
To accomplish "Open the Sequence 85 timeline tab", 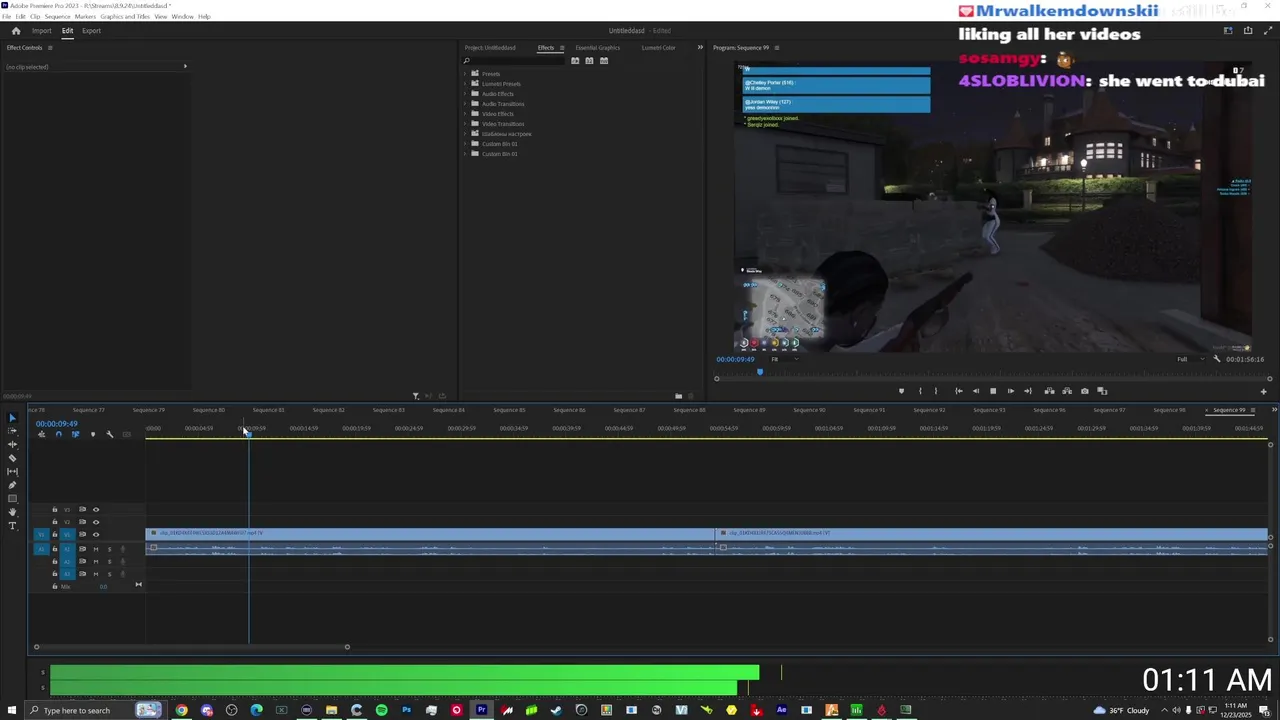I will [508, 410].
